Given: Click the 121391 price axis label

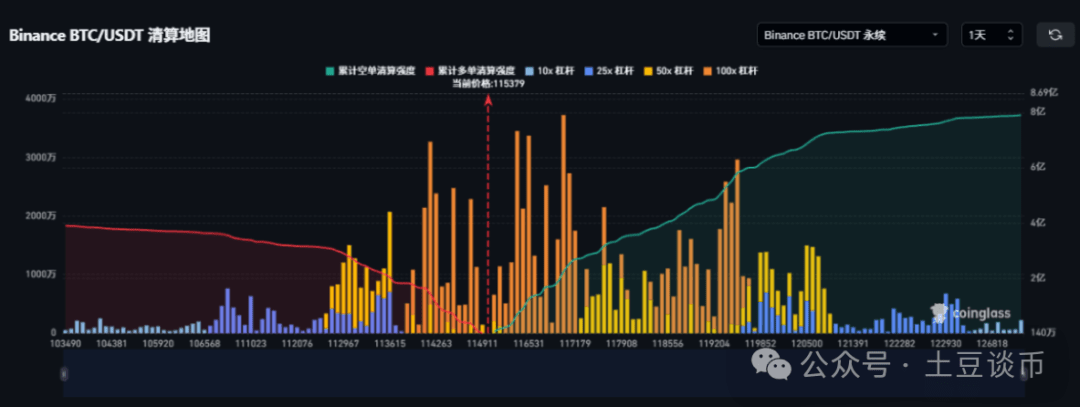Looking at the screenshot, I should tap(853, 343).
